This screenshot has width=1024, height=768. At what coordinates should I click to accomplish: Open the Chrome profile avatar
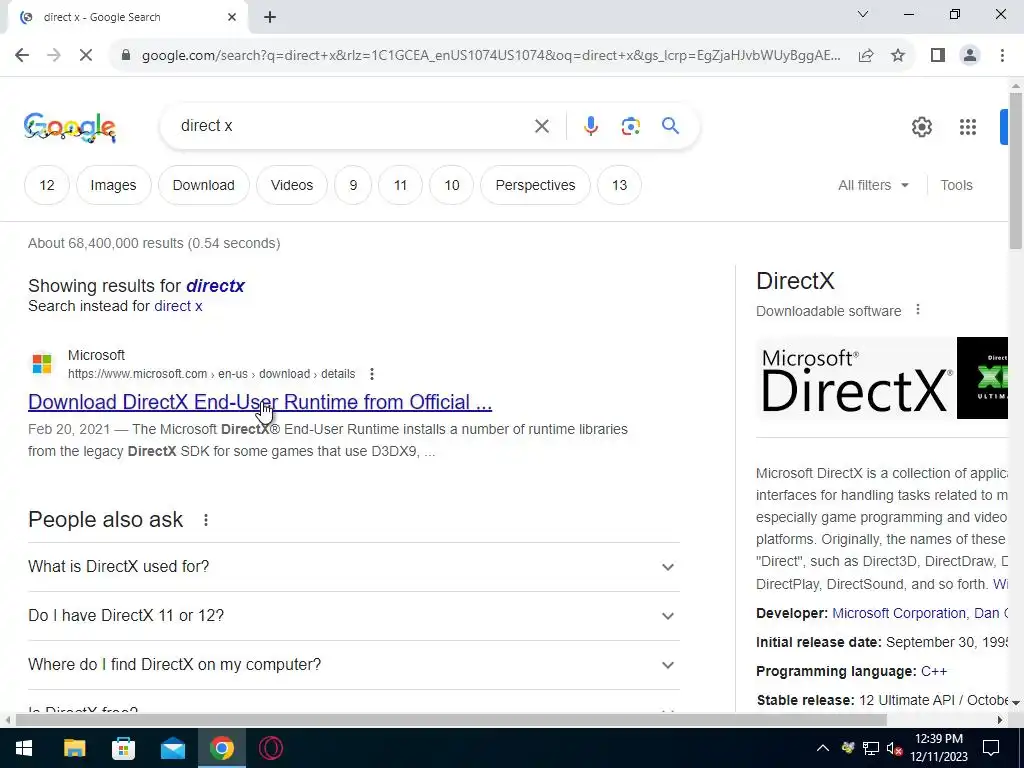(970, 55)
